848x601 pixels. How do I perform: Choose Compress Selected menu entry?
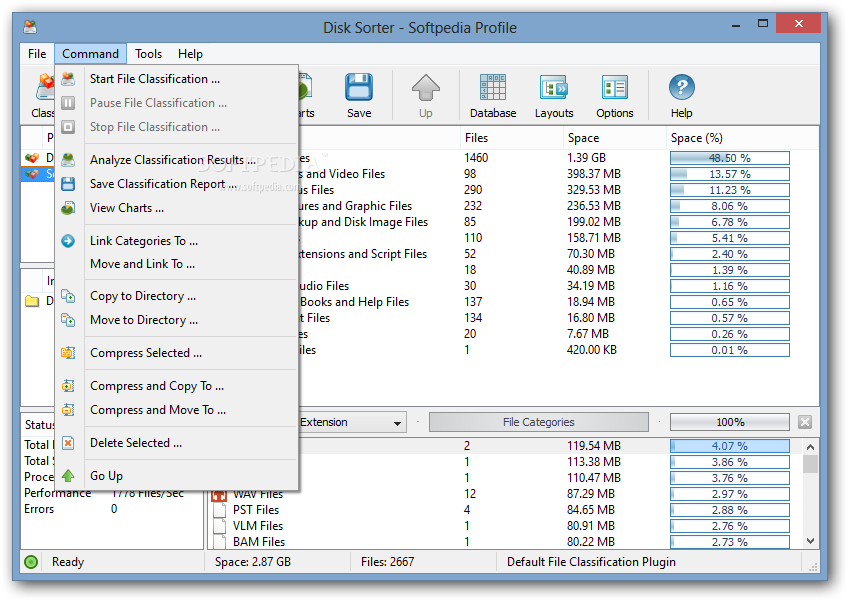[x=177, y=353]
